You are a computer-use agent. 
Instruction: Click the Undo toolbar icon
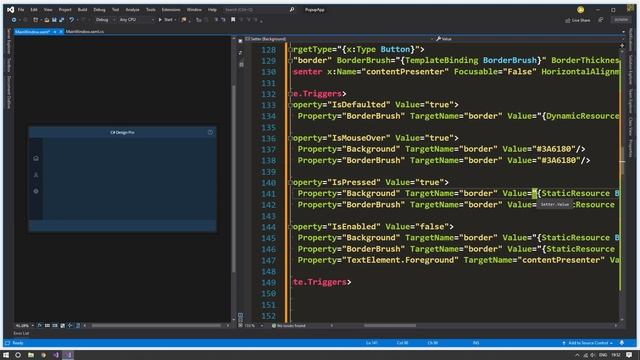[x=72, y=20]
